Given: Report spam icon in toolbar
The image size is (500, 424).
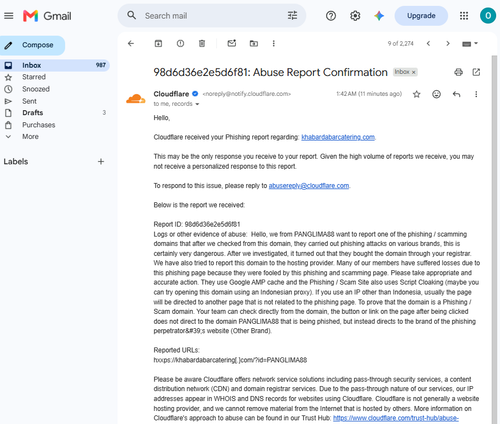Looking at the screenshot, I should (180, 43).
